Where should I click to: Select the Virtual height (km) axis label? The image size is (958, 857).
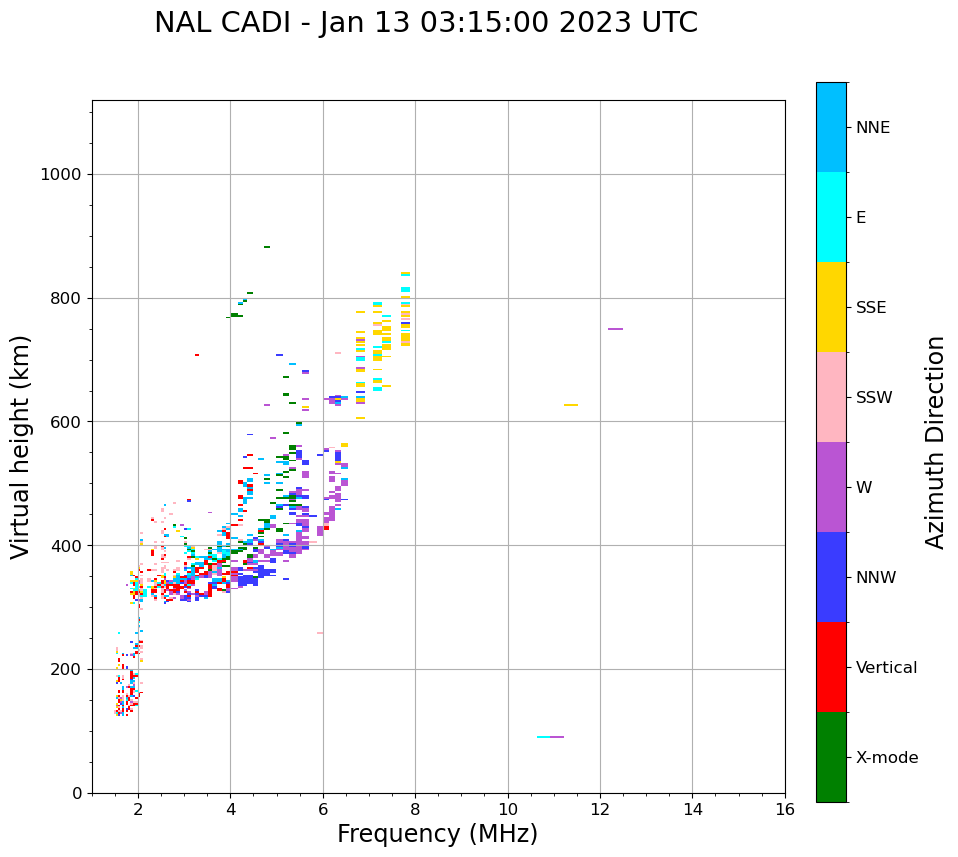[x=21, y=447]
